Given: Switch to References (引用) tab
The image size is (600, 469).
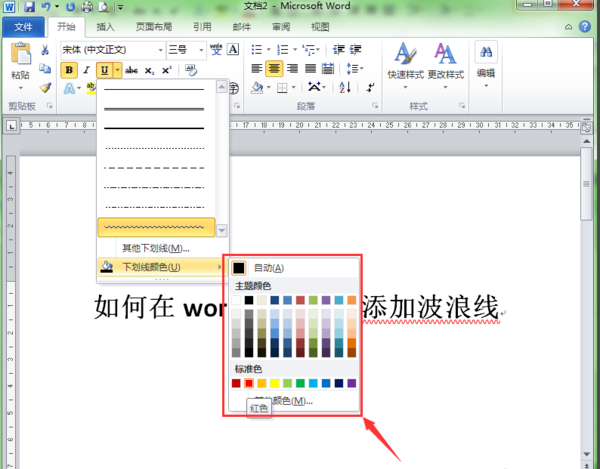Looking at the screenshot, I should coord(202,27).
